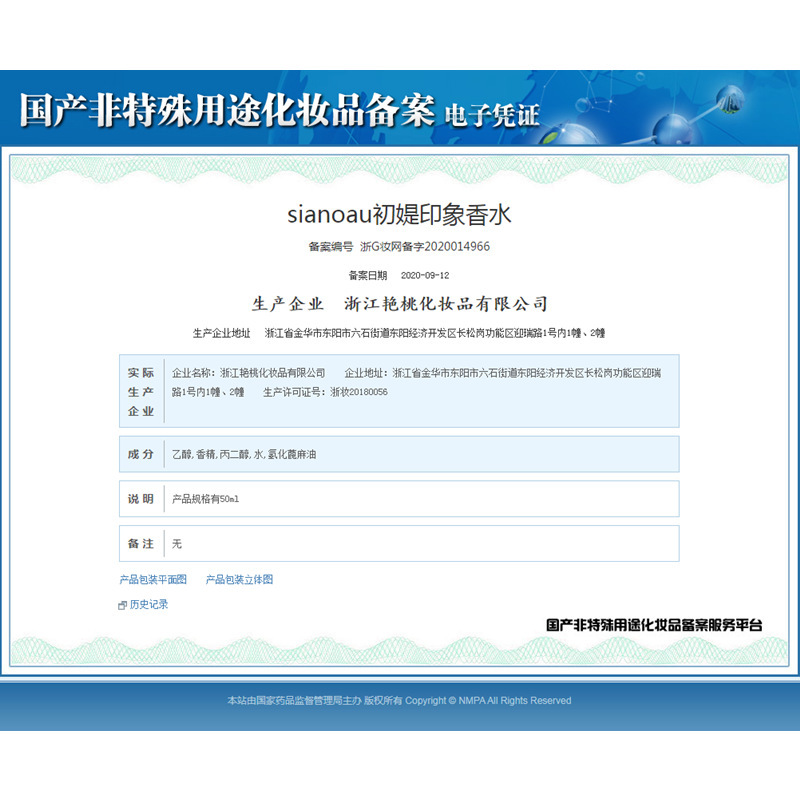The width and height of the screenshot is (800, 800).
Task: Click the 生产企业地址 label
Action: click(221, 333)
